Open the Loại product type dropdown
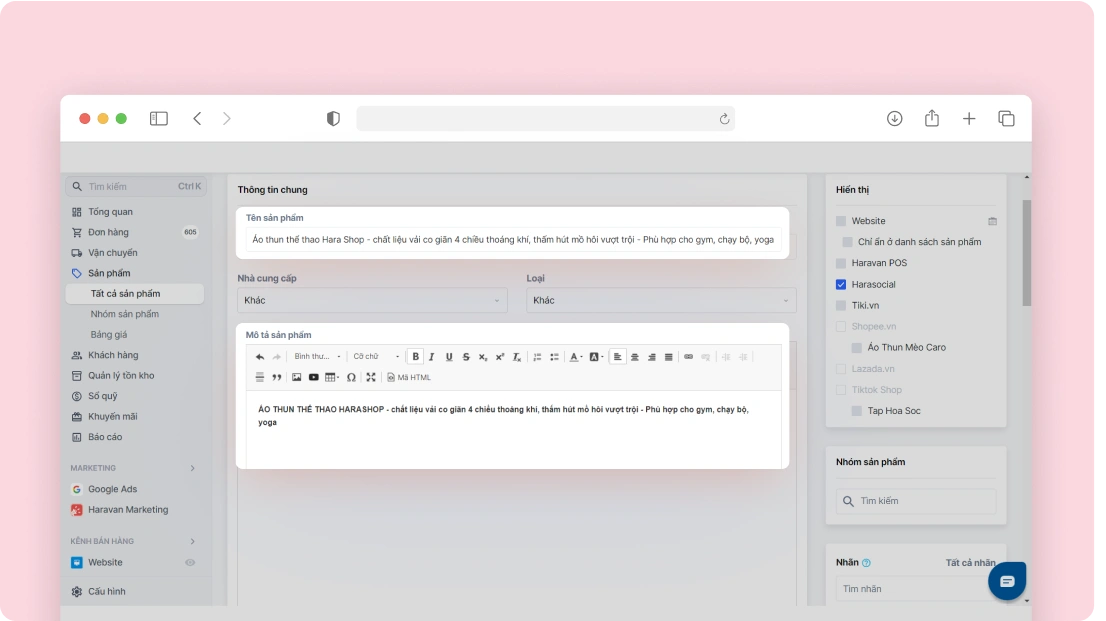1106x621 pixels. pyautogui.click(x=661, y=300)
